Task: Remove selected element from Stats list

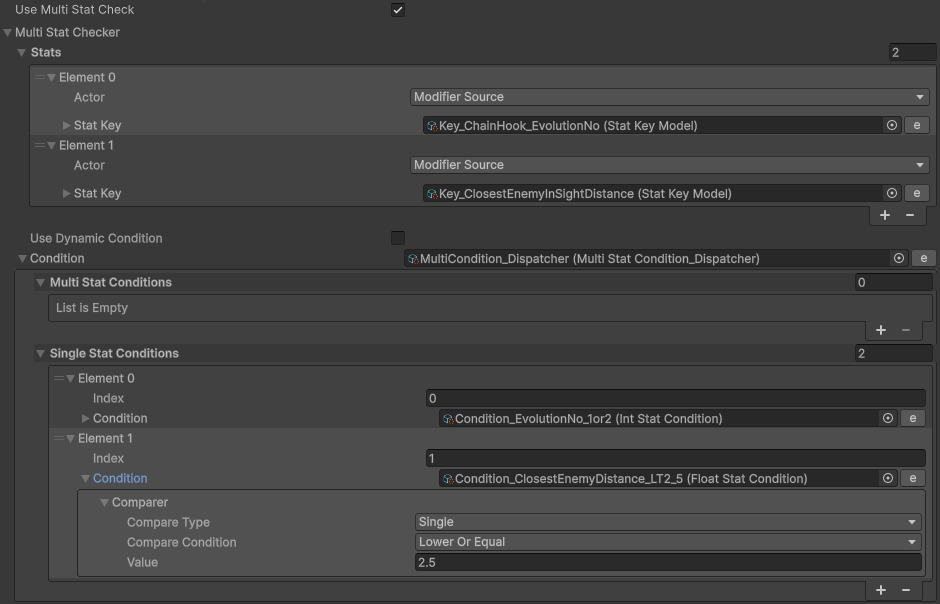Action: click(x=910, y=215)
